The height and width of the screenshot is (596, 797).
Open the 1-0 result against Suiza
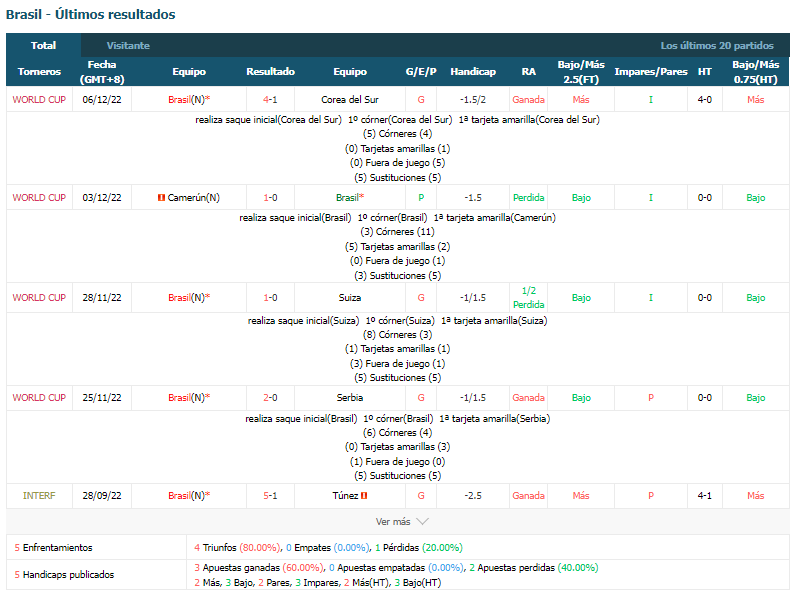pyautogui.click(x=270, y=298)
